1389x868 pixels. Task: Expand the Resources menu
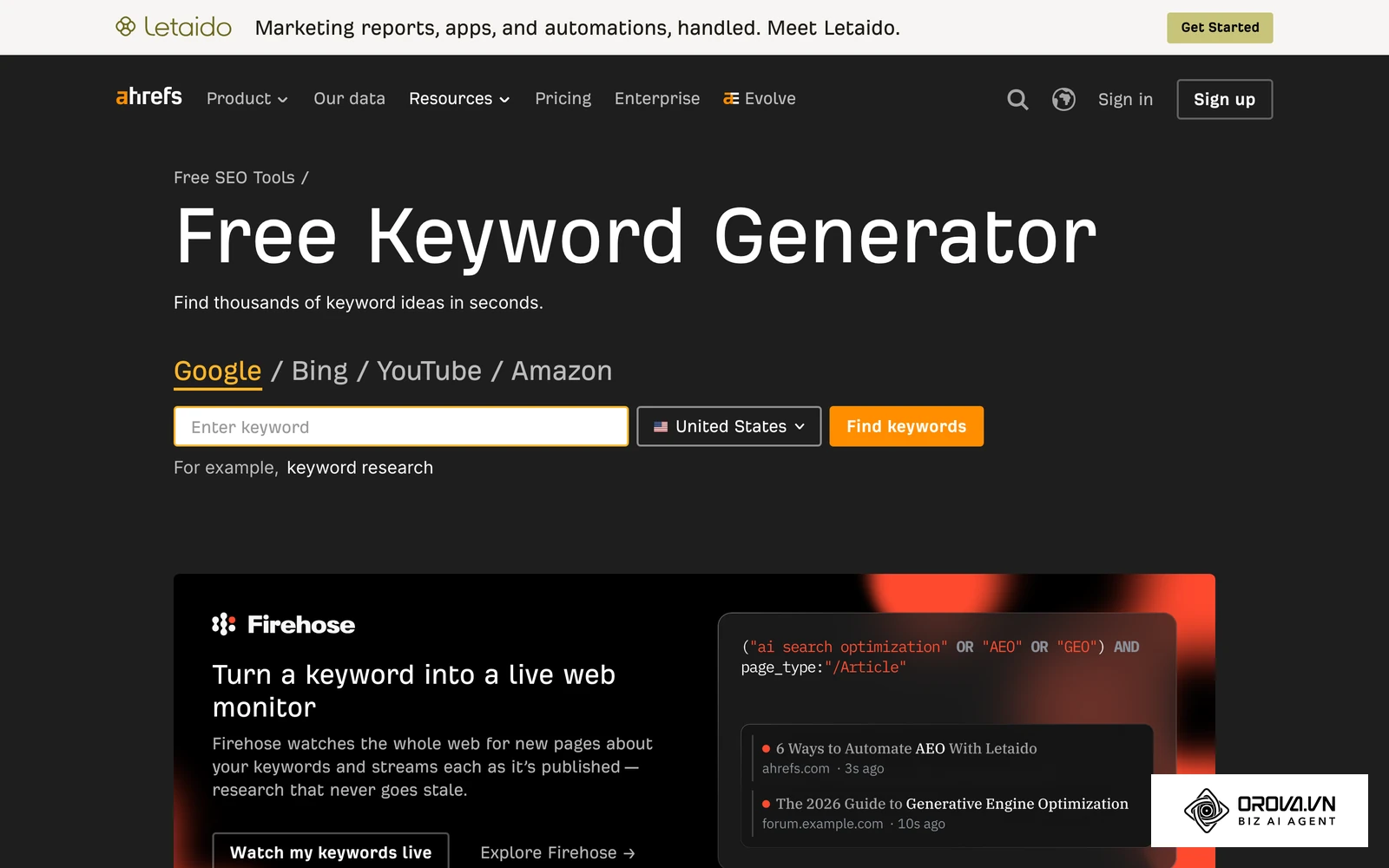459,99
